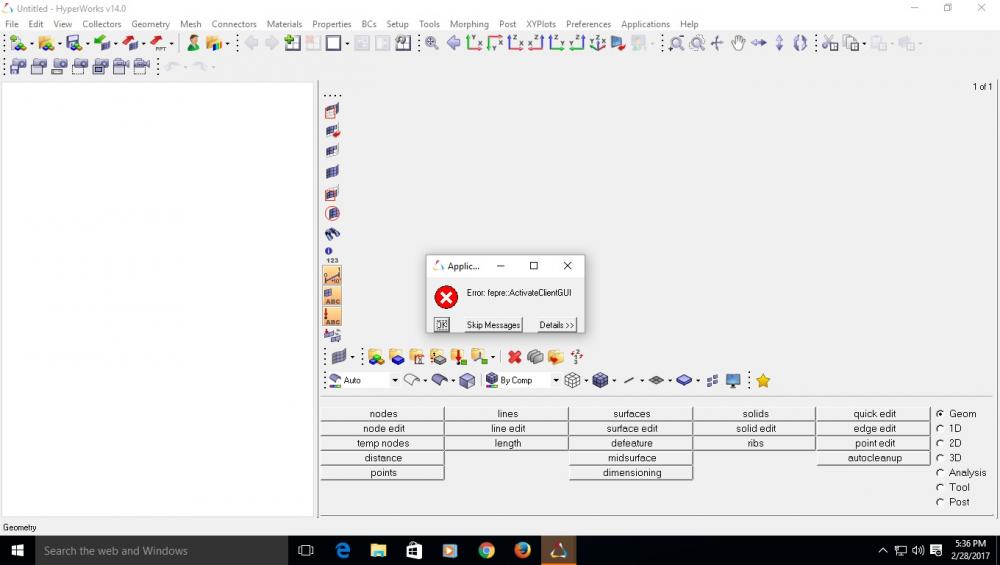The image size is (1000, 565).
Task: Open the Auto geometry color dropdown
Action: [x=395, y=381]
